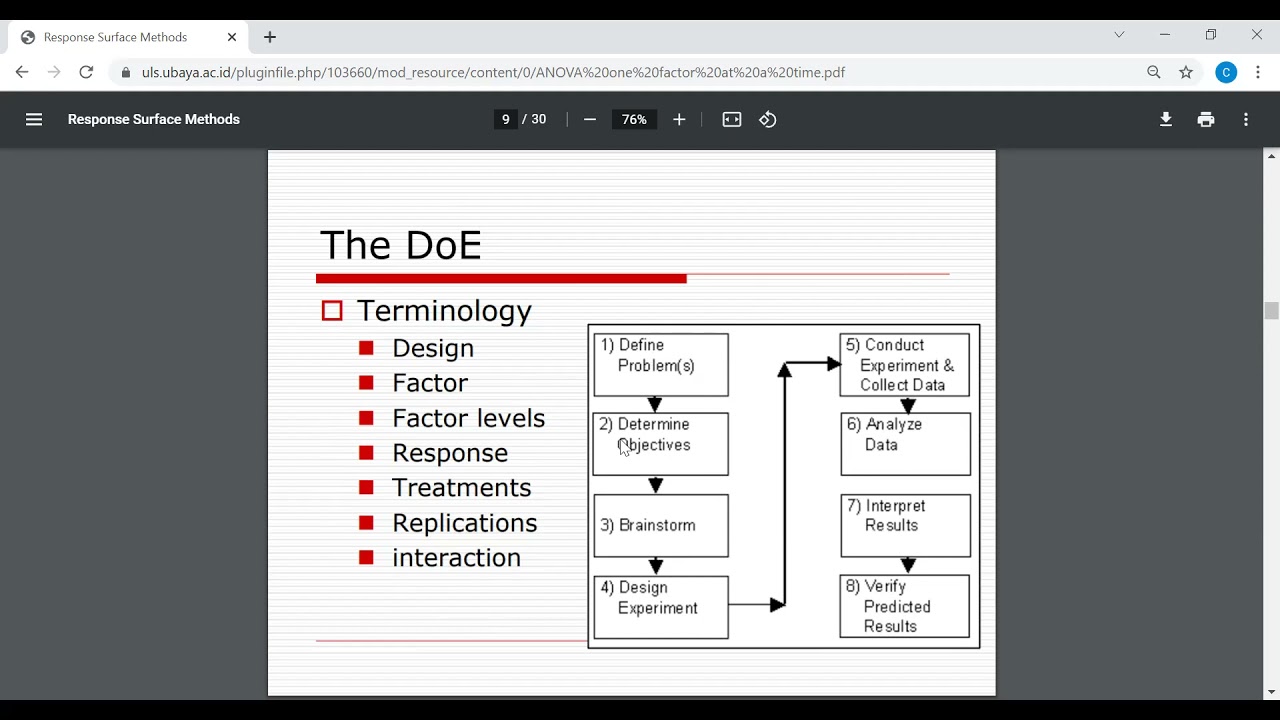Click the 'interaction' list item
The width and height of the screenshot is (1280, 720).
(456, 558)
